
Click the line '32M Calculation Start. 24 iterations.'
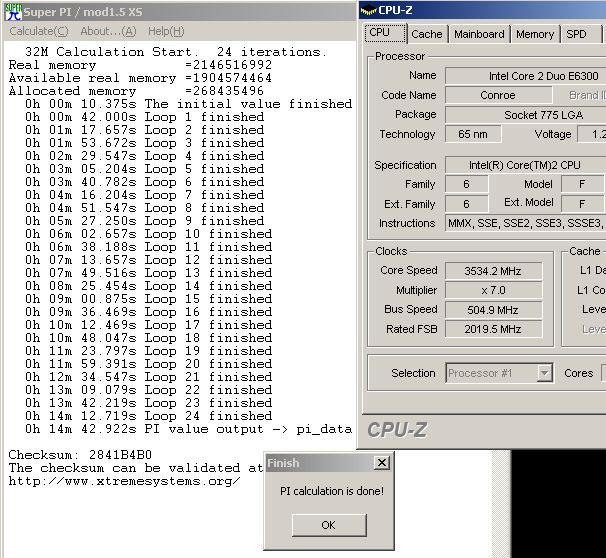pyautogui.click(x=176, y=52)
